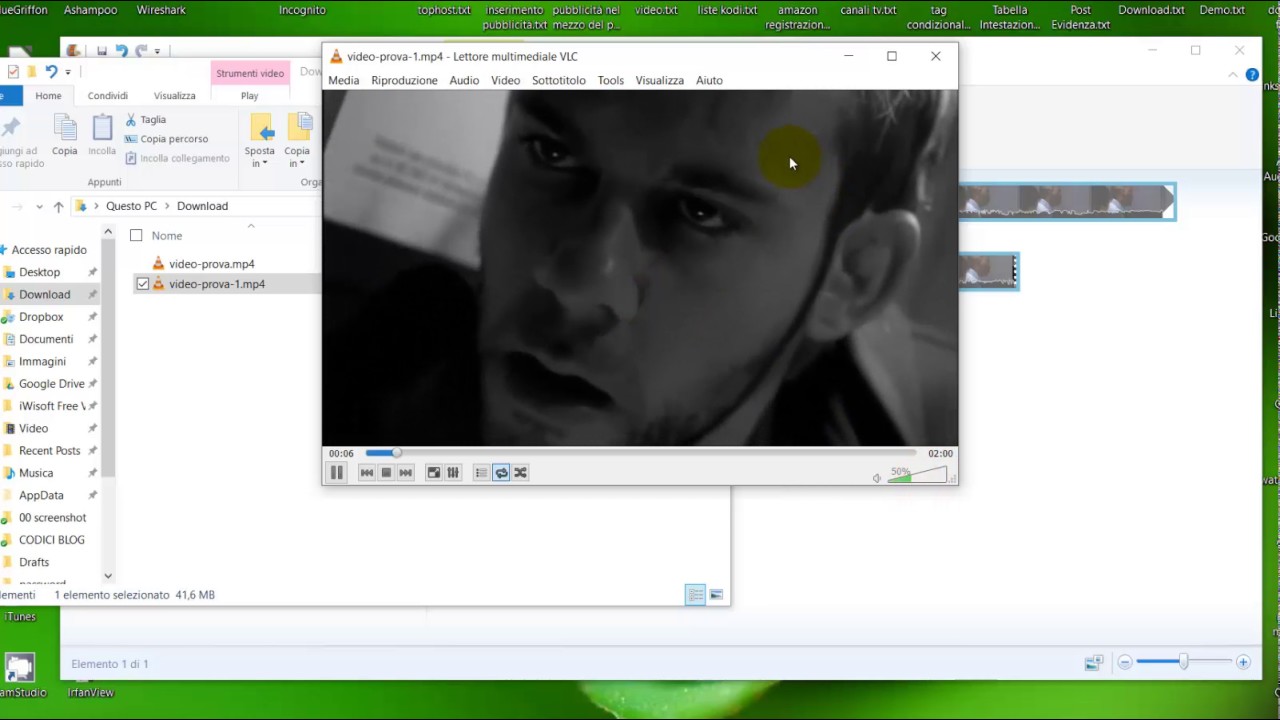Switch to Explorer Visualizza ribbon tab
Viewport: 1280px width, 720px height.
click(174, 96)
